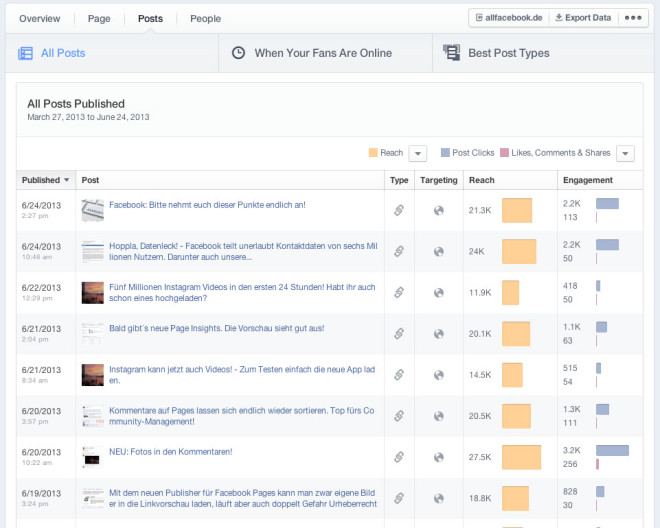
Task: Click the 3.2K post clicks bar
Action: (612, 451)
